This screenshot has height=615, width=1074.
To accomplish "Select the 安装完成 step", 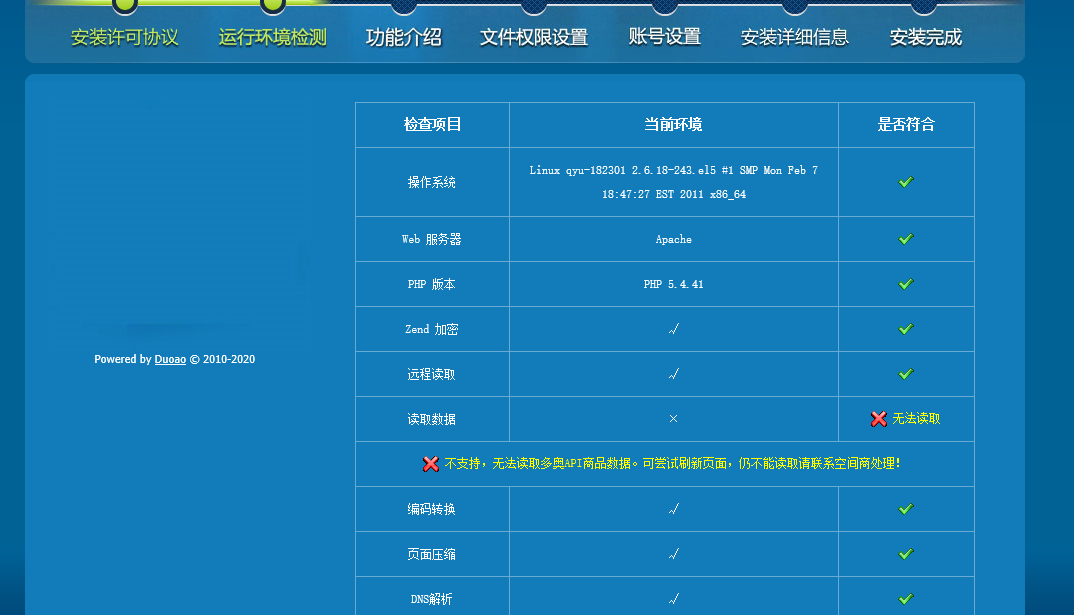I will [x=925, y=38].
